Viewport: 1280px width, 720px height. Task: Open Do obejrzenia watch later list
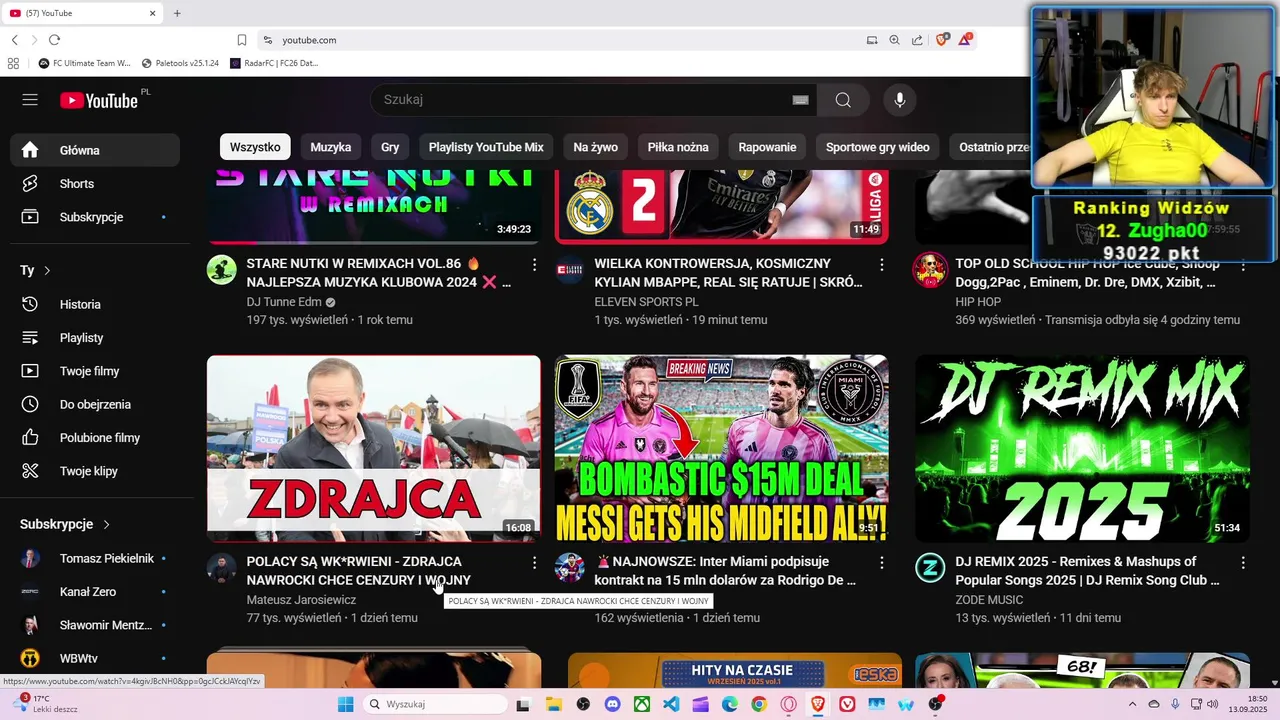(x=95, y=404)
